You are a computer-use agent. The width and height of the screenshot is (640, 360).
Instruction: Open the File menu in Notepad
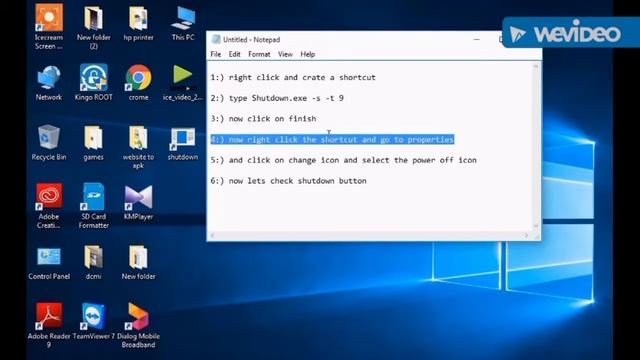[216, 54]
